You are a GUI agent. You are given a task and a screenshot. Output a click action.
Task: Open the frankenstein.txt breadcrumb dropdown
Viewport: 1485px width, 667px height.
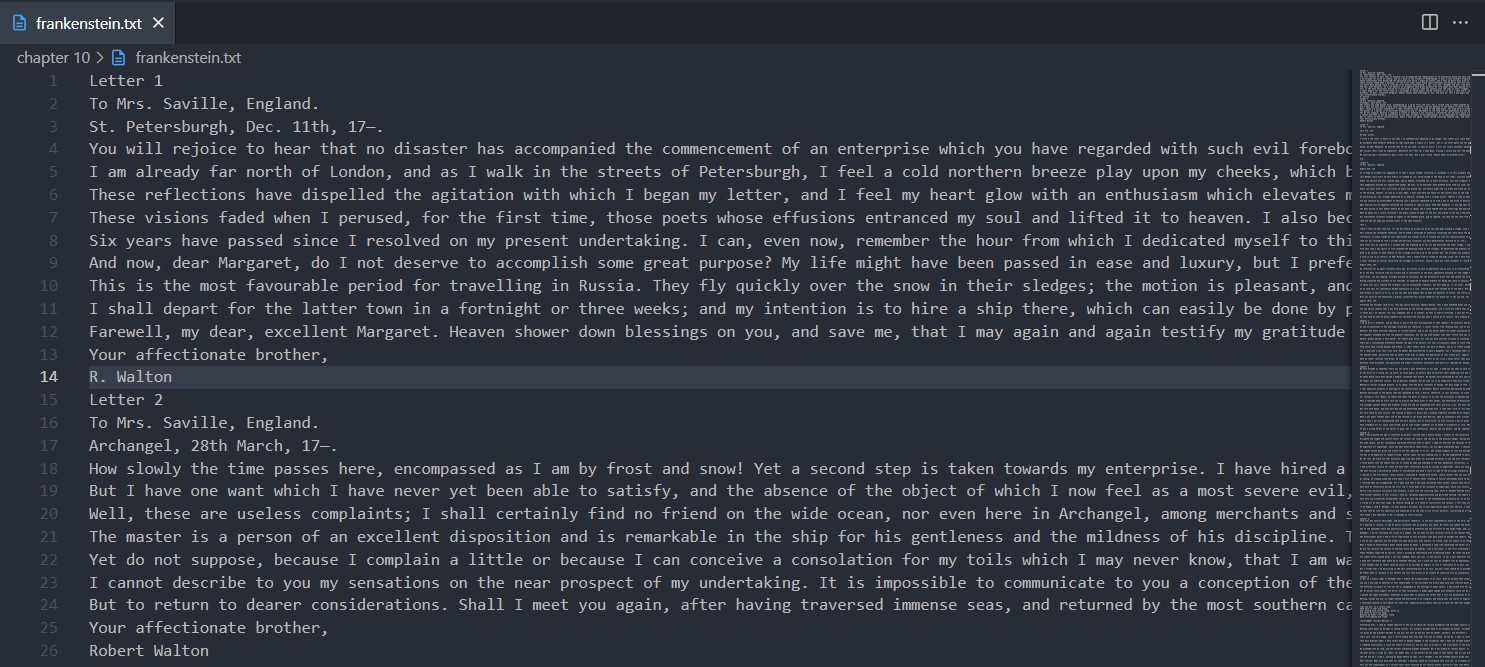187,58
